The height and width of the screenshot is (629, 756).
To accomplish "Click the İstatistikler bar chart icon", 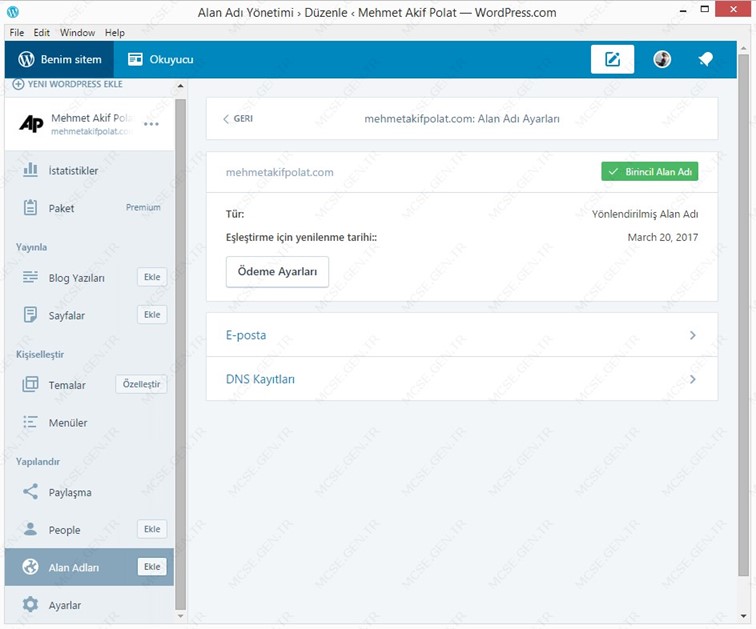I will click(30, 170).
